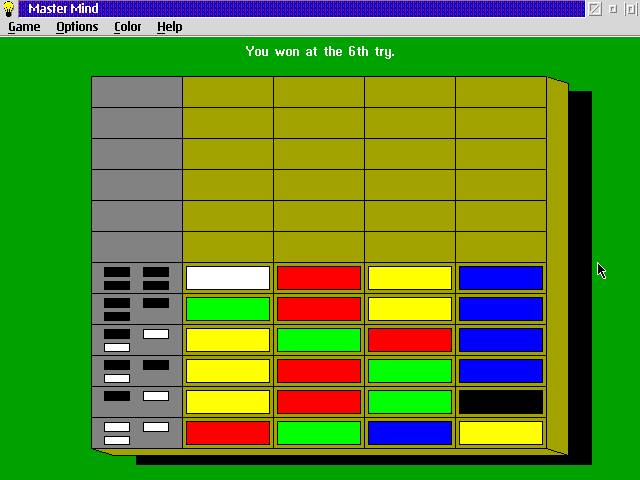Select the green cell in the bottom row
This screenshot has width=640, height=480.
[x=319, y=433]
